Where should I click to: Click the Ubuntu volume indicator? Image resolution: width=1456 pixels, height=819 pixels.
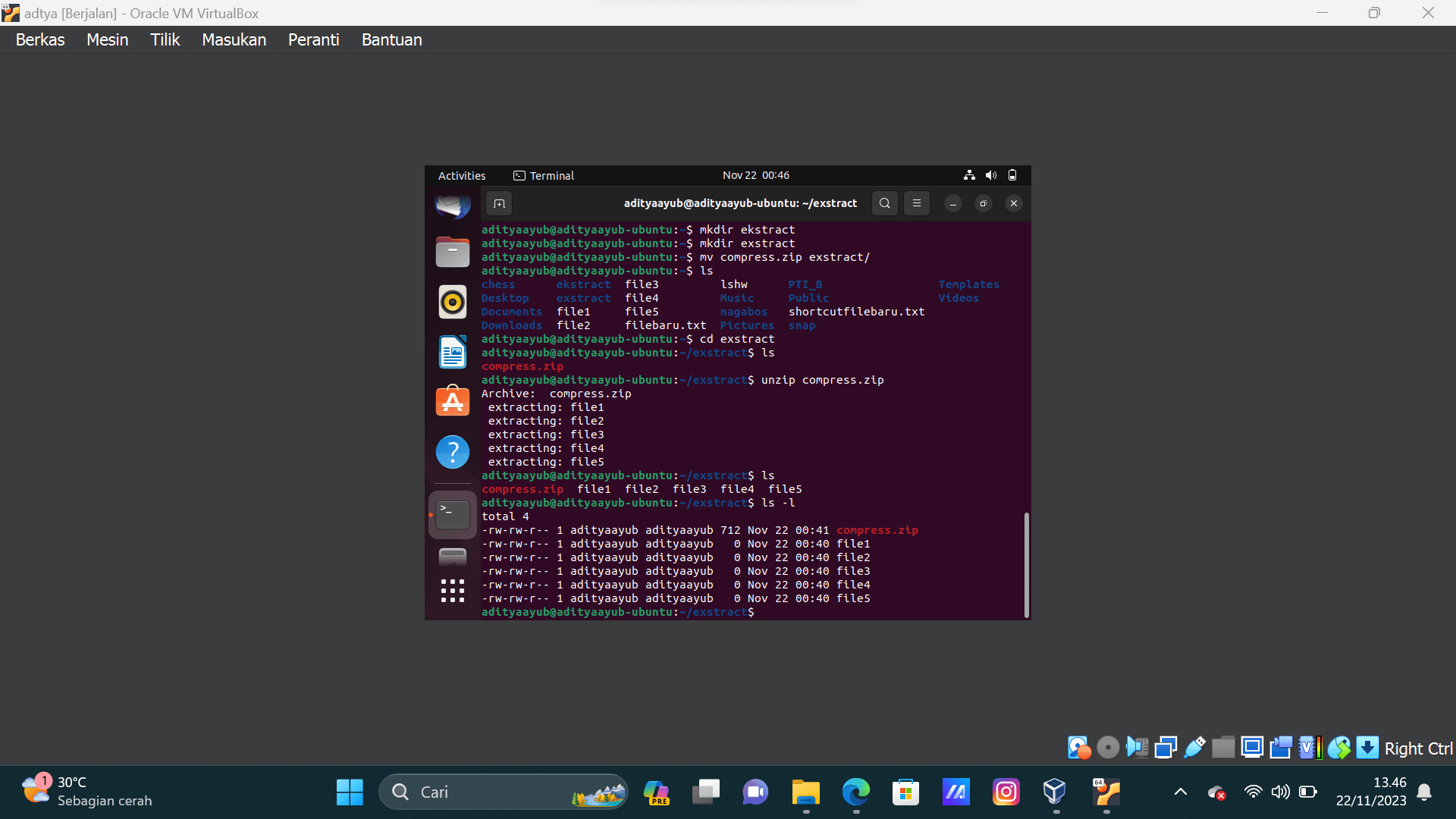990,175
